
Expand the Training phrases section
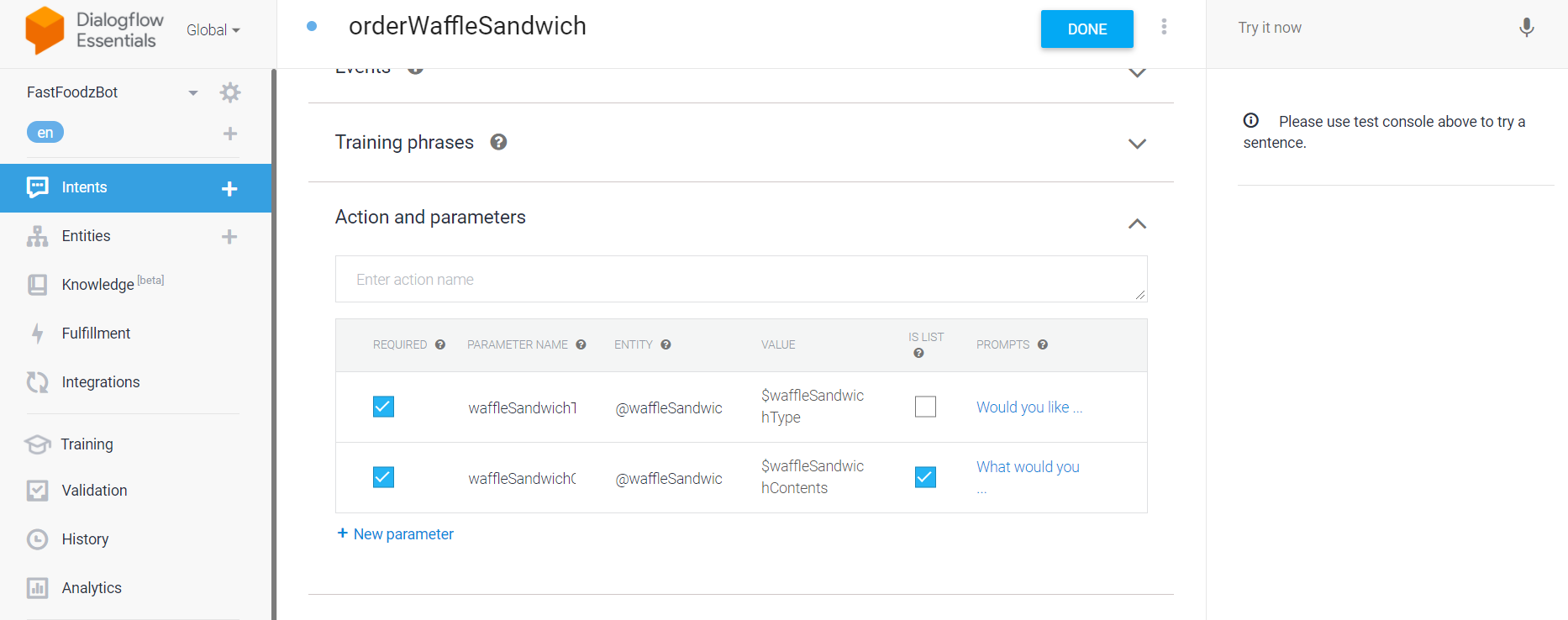tap(1136, 144)
